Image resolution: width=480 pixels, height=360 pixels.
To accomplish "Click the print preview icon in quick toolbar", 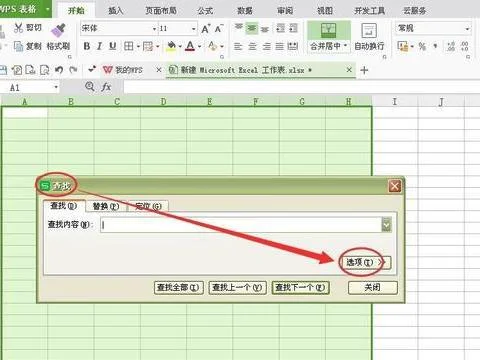I will pos(44,70).
